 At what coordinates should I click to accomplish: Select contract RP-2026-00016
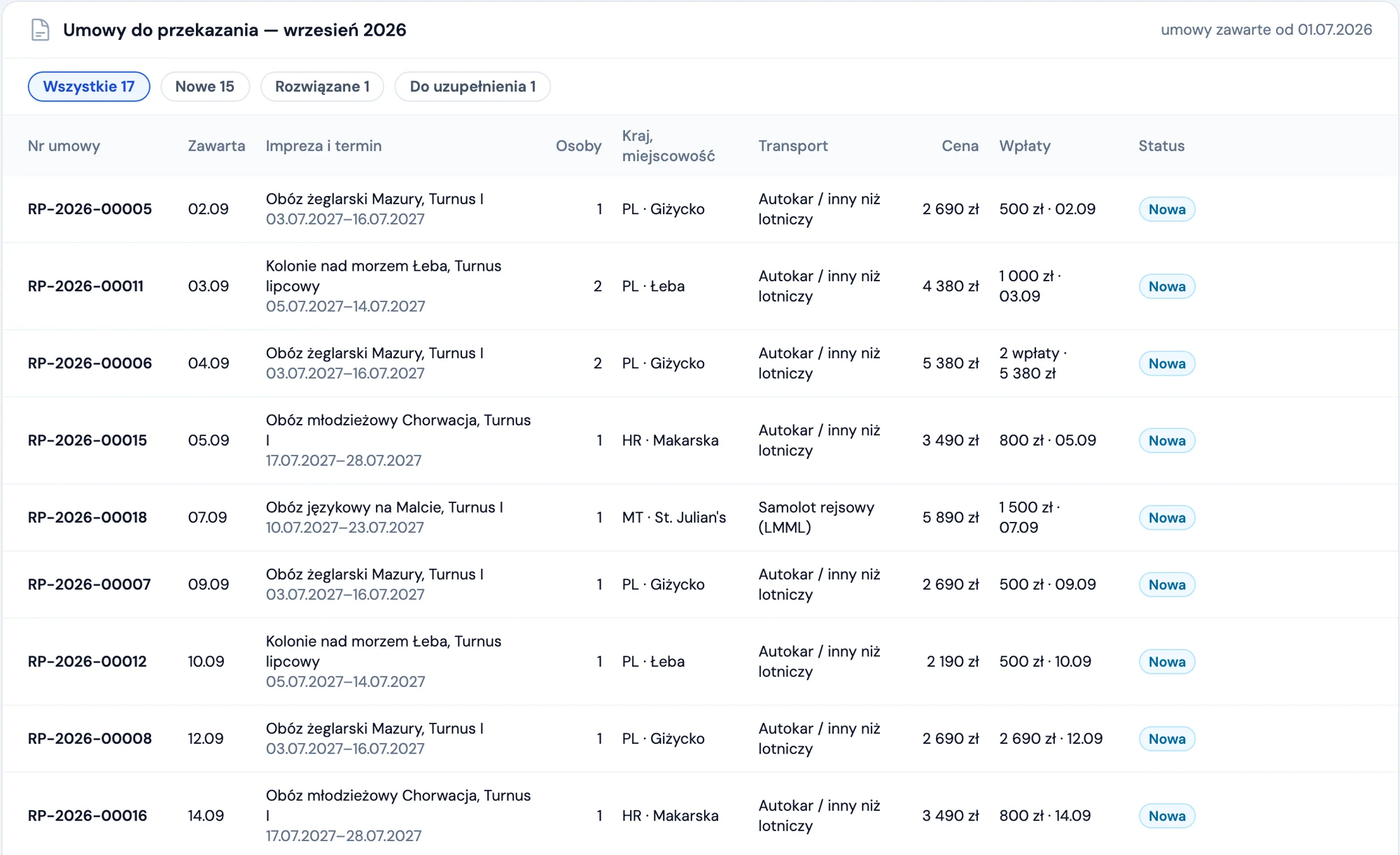click(x=87, y=815)
